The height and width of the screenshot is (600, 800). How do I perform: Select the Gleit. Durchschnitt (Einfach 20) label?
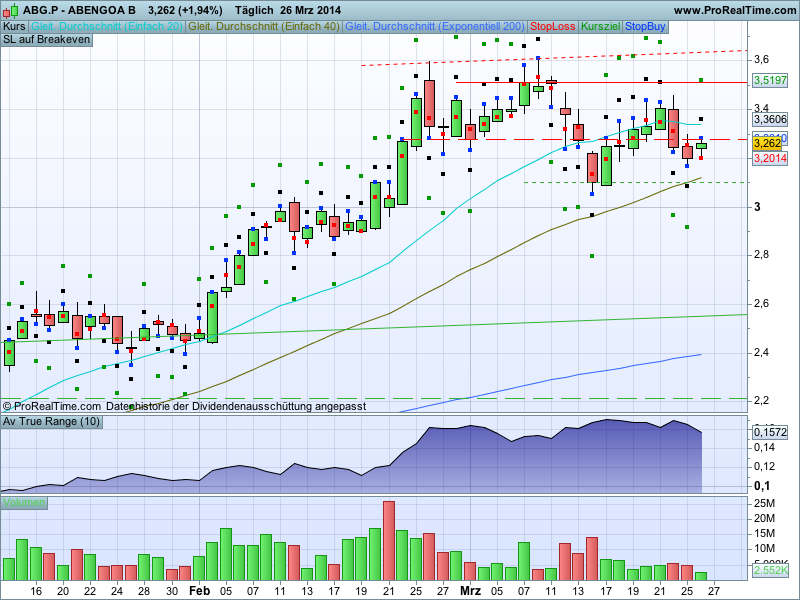pyautogui.click(x=107, y=27)
